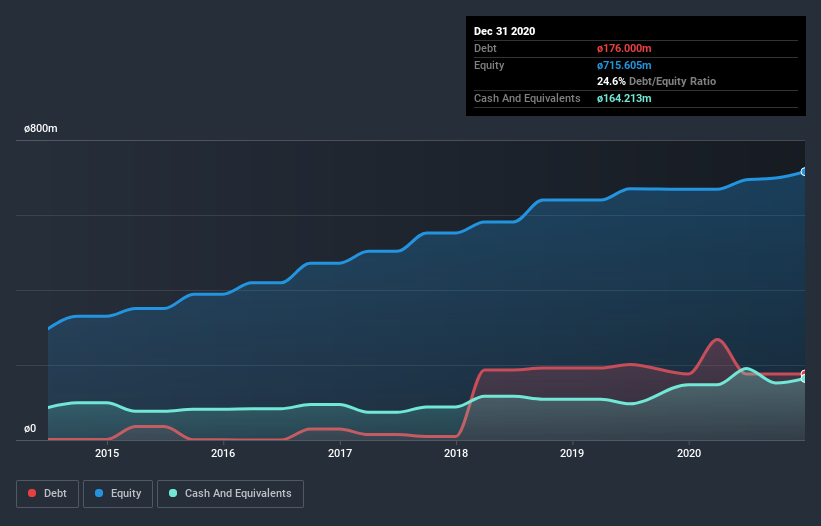
Task: Click the teal Cash end-point marker
Action: click(804, 378)
